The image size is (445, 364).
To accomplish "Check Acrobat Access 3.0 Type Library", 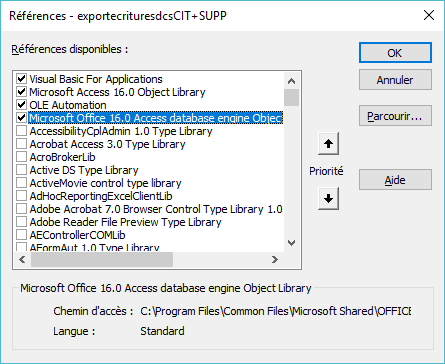I will coord(22,144).
